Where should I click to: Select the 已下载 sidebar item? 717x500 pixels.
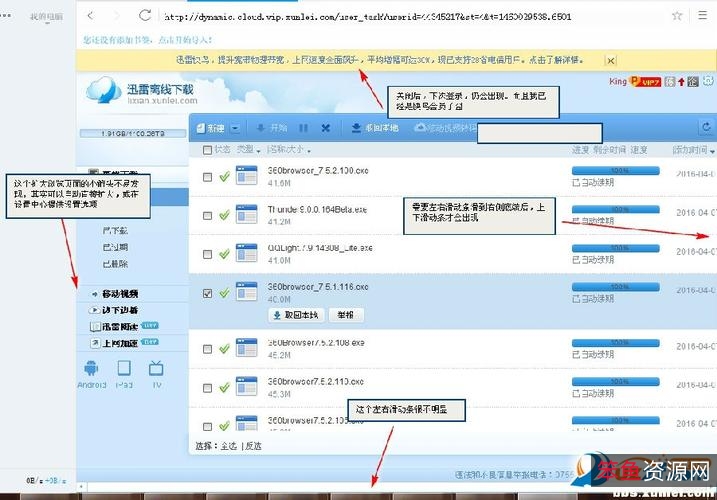(115, 230)
